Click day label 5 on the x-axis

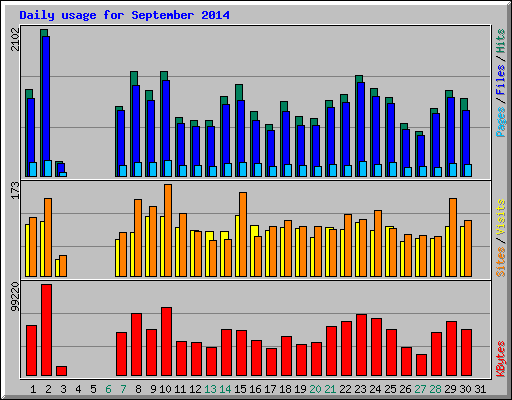93,389
